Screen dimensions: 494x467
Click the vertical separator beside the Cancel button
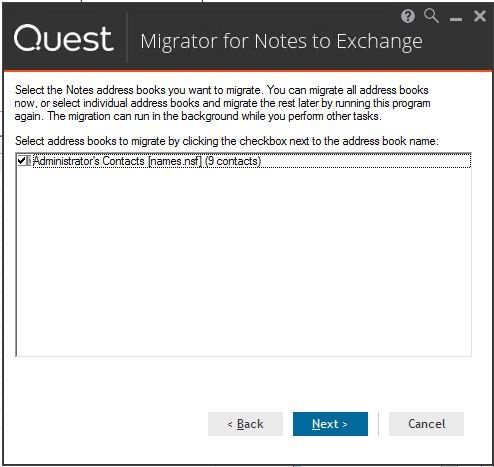pos(378,424)
